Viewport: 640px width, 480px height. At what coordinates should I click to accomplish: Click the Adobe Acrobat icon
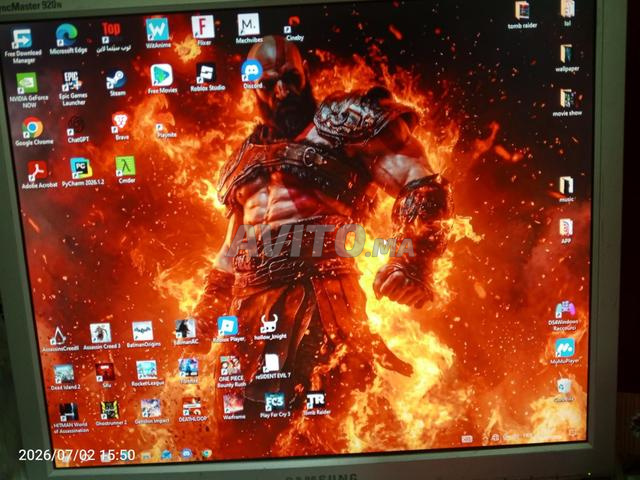click(x=38, y=171)
